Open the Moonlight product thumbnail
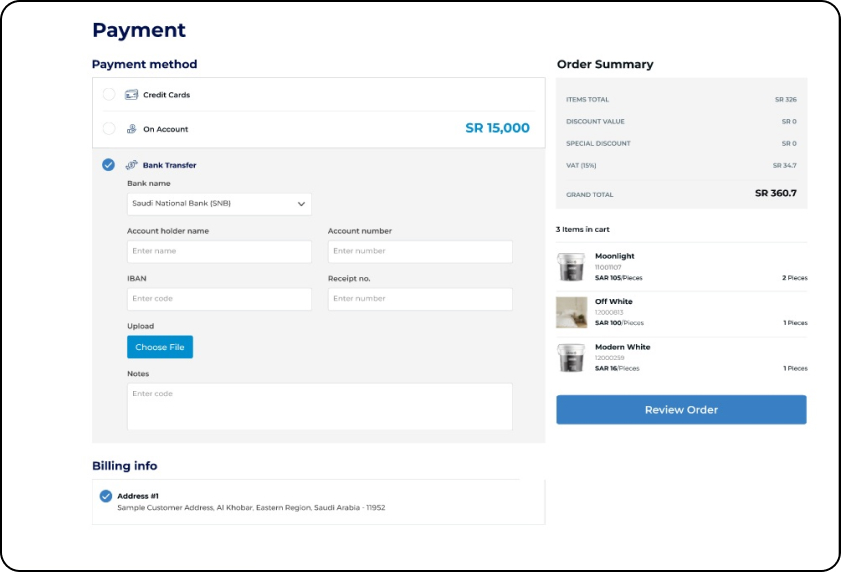This screenshot has width=841, height=572. click(571, 267)
